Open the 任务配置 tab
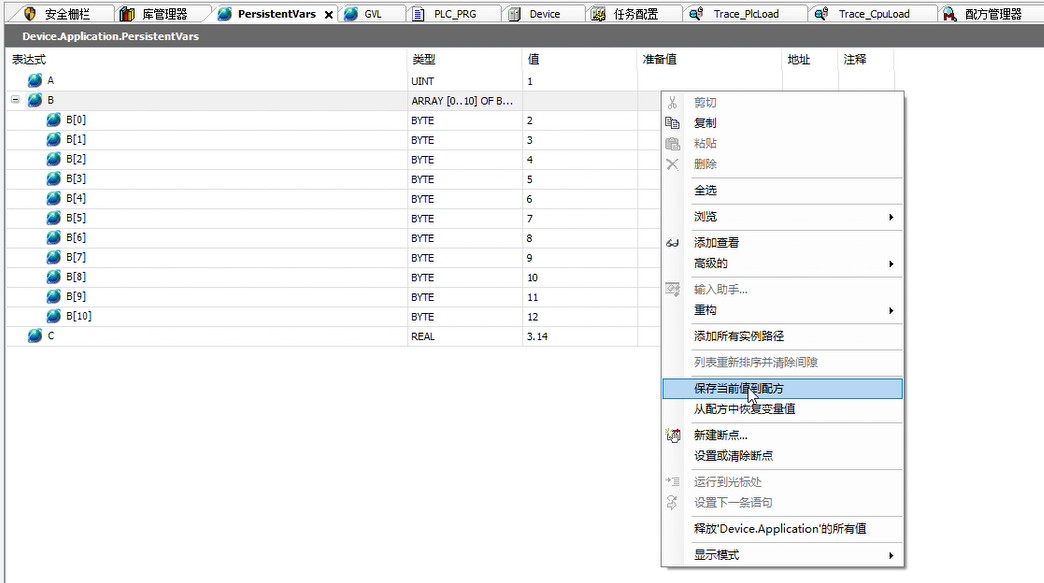 (635, 13)
